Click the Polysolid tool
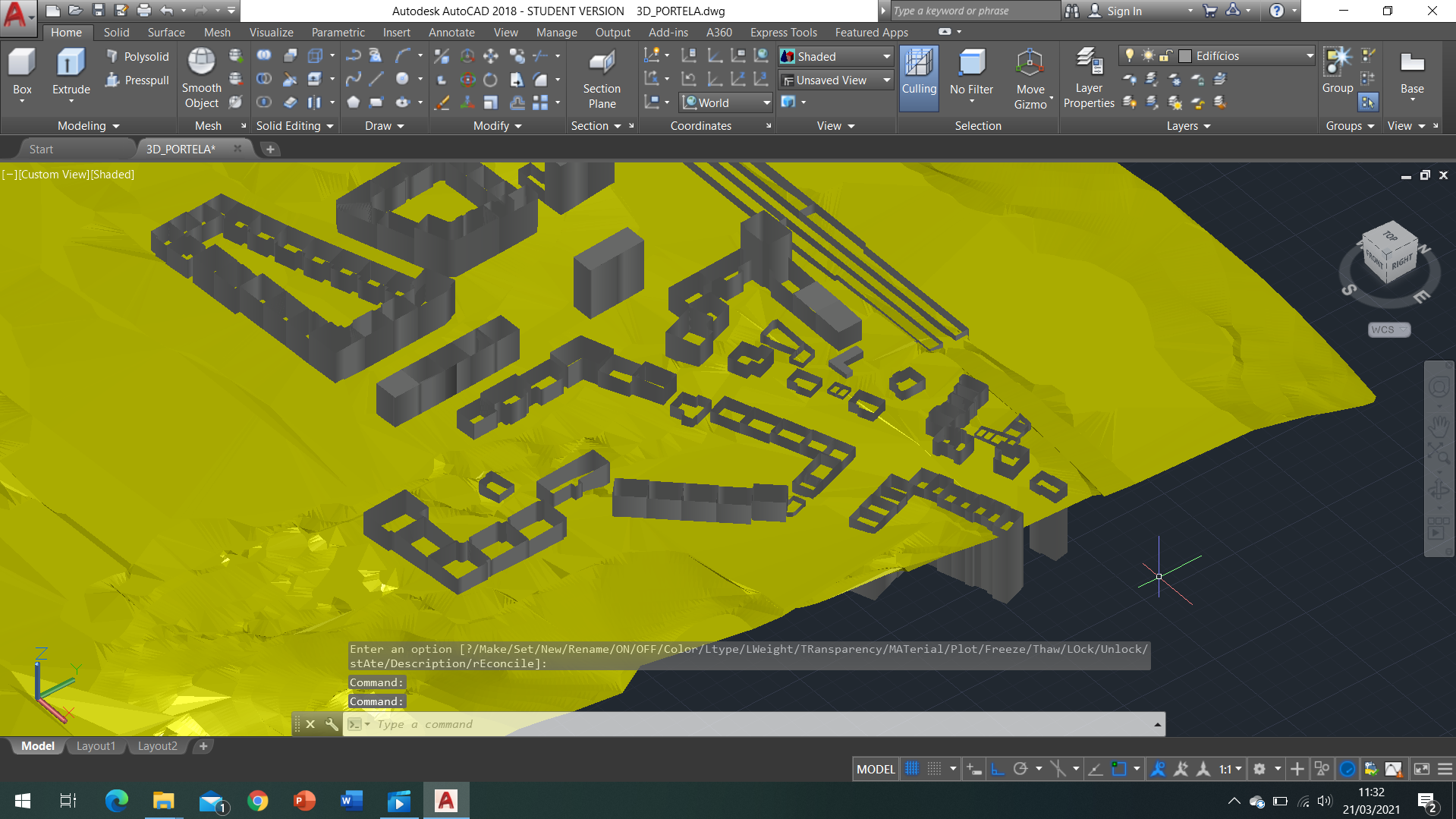Image resolution: width=1456 pixels, height=819 pixels. coord(137,57)
